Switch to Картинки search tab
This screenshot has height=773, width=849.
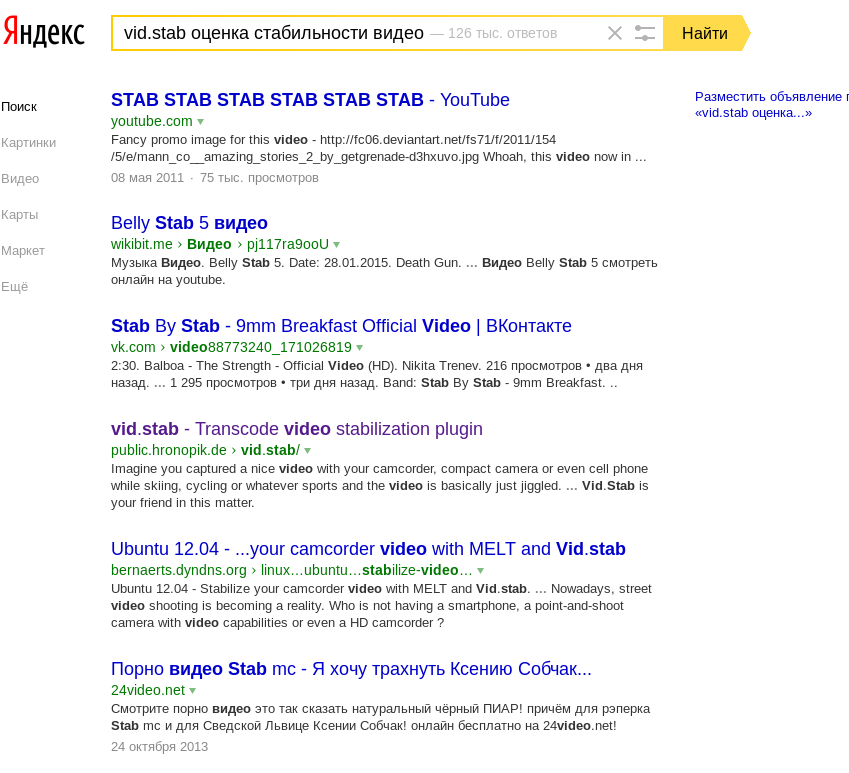tap(29, 142)
